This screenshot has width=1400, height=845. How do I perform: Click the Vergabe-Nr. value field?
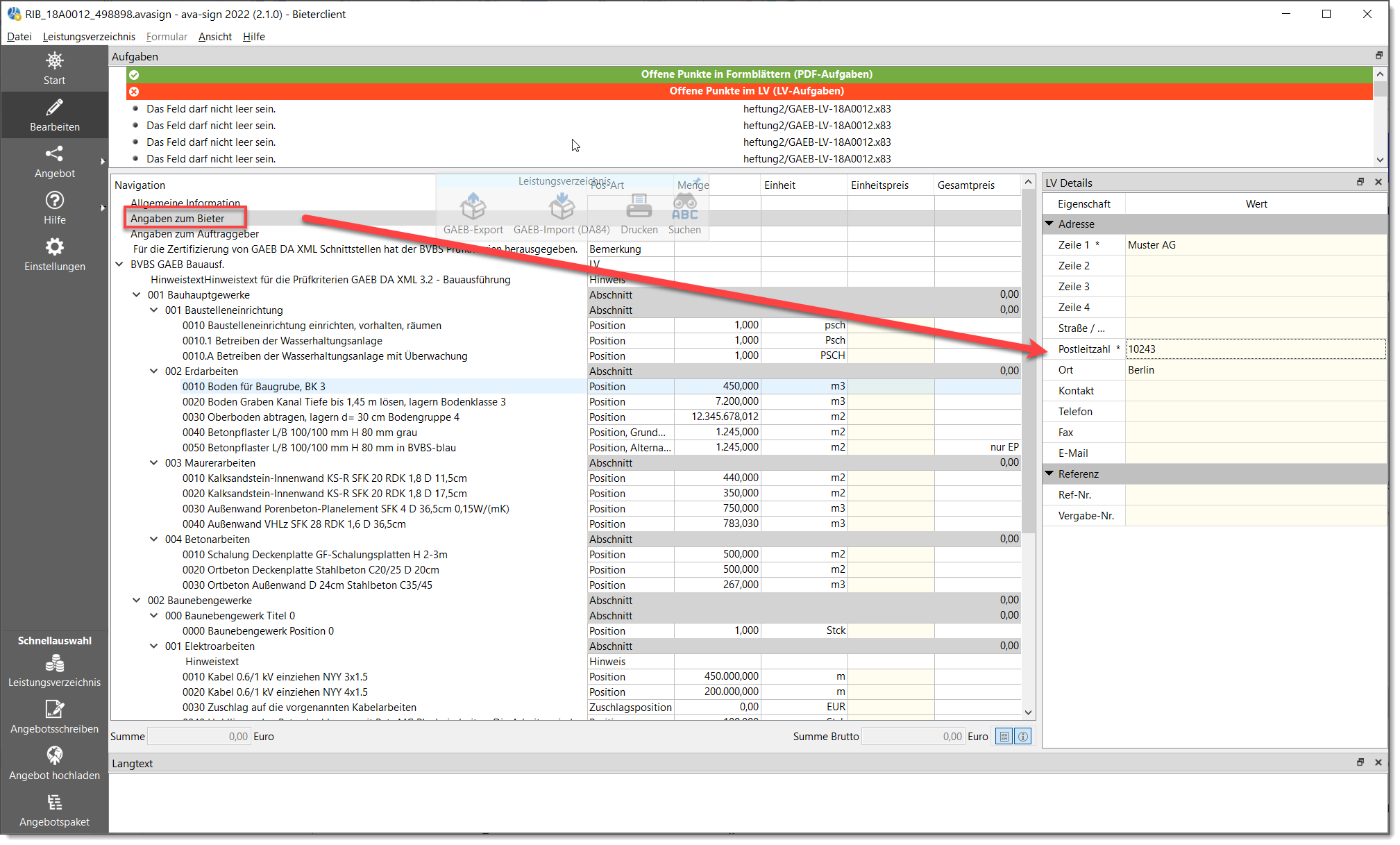[1256, 516]
